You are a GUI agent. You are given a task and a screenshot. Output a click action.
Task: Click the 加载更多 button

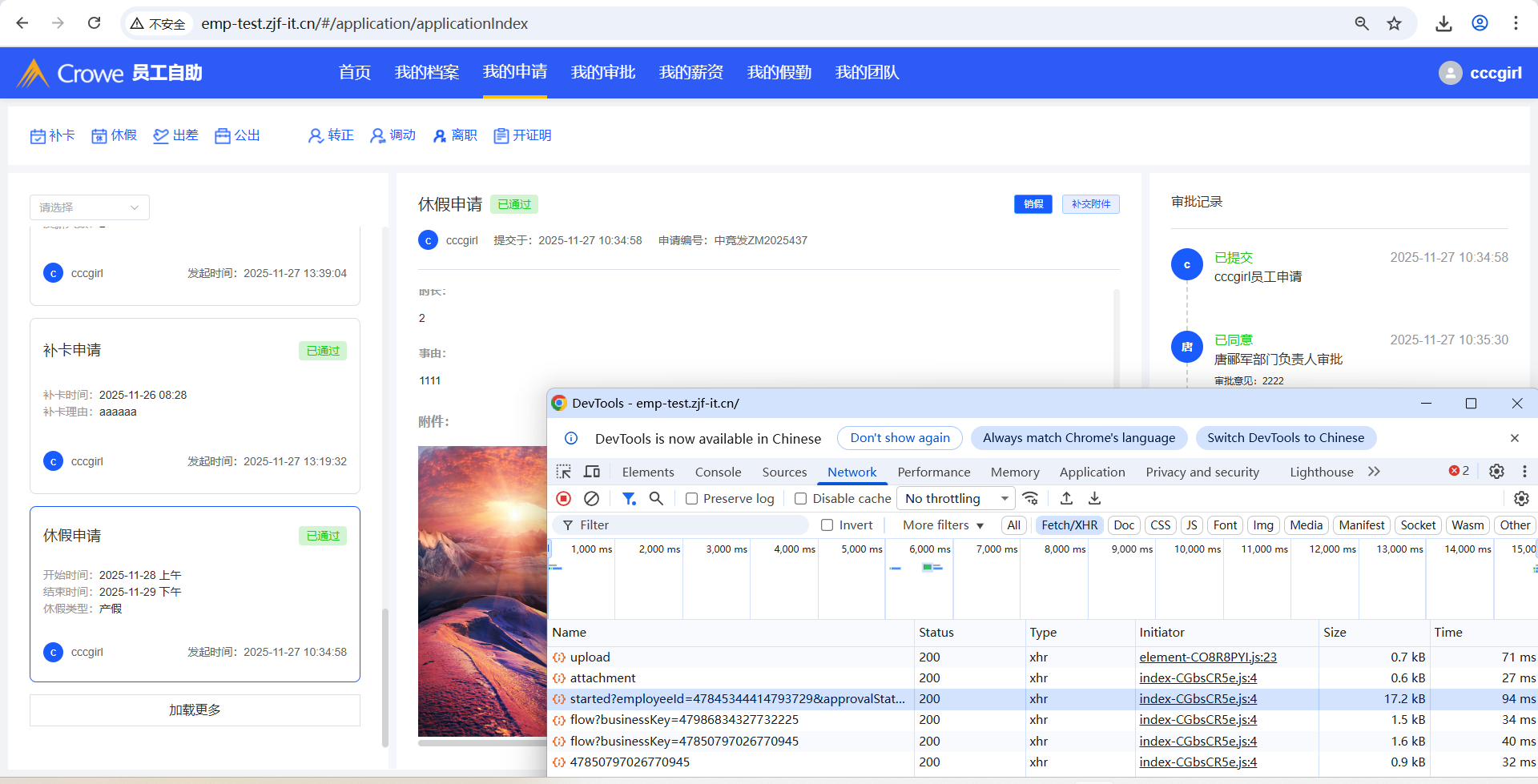click(x=195, y=710)
